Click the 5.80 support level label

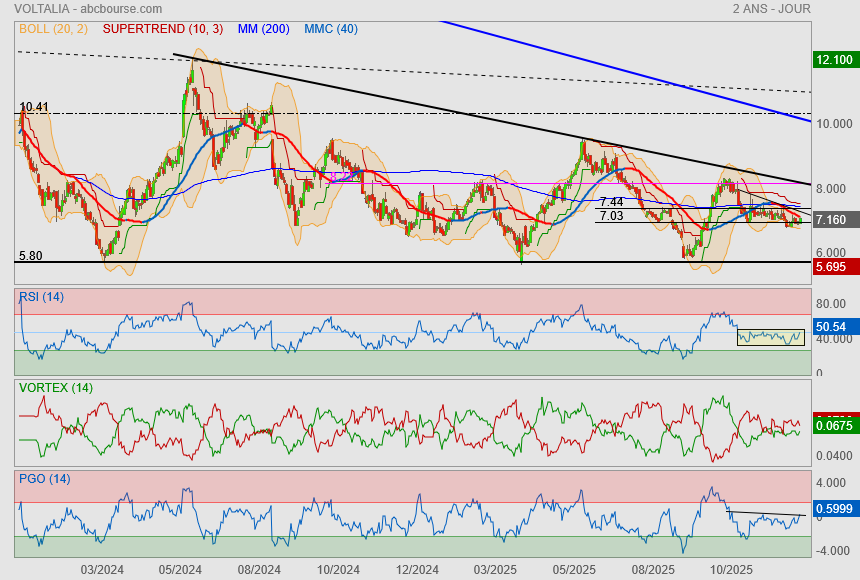30,256
